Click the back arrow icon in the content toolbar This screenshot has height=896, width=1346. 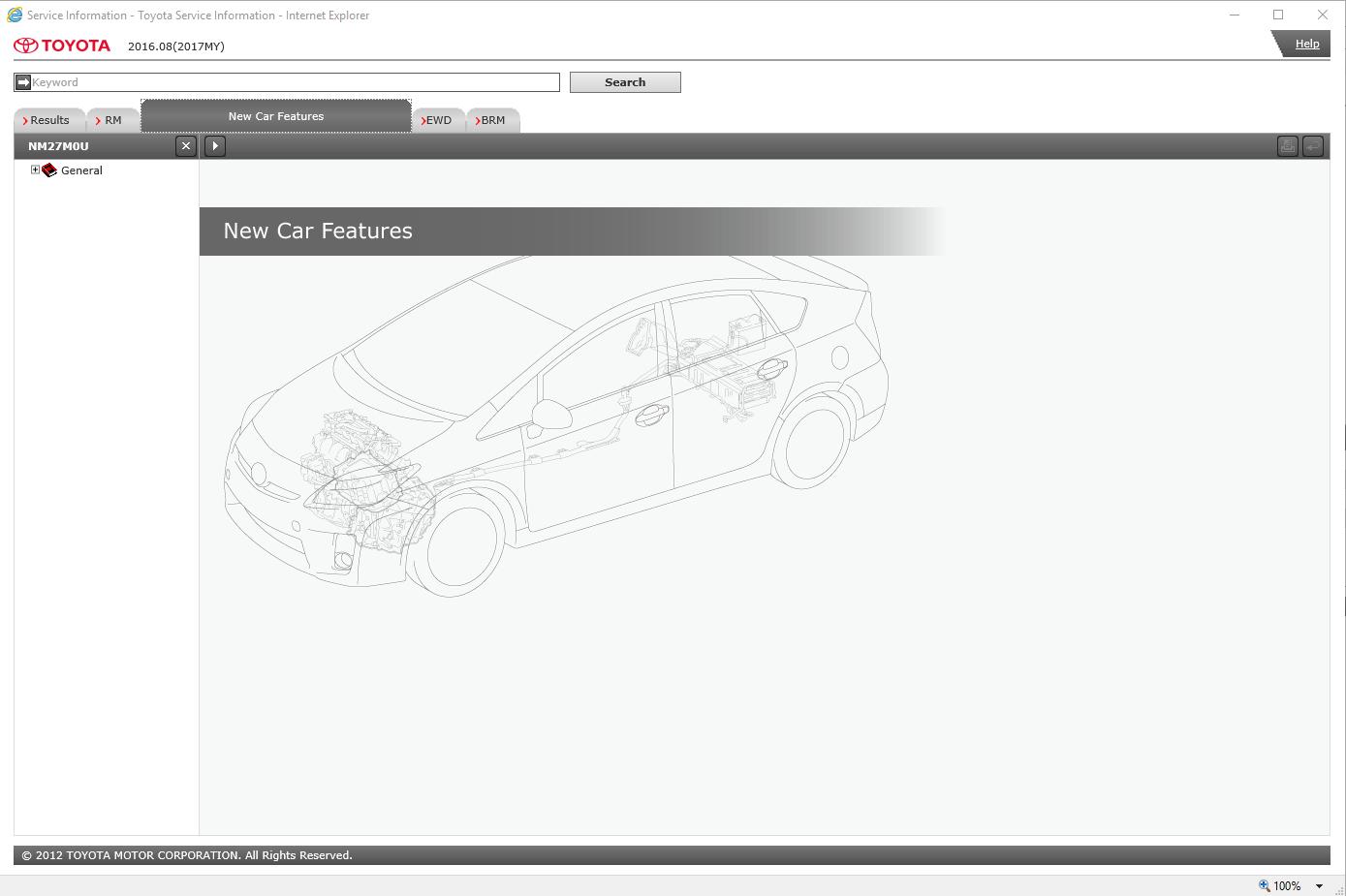pos(1312,146)
